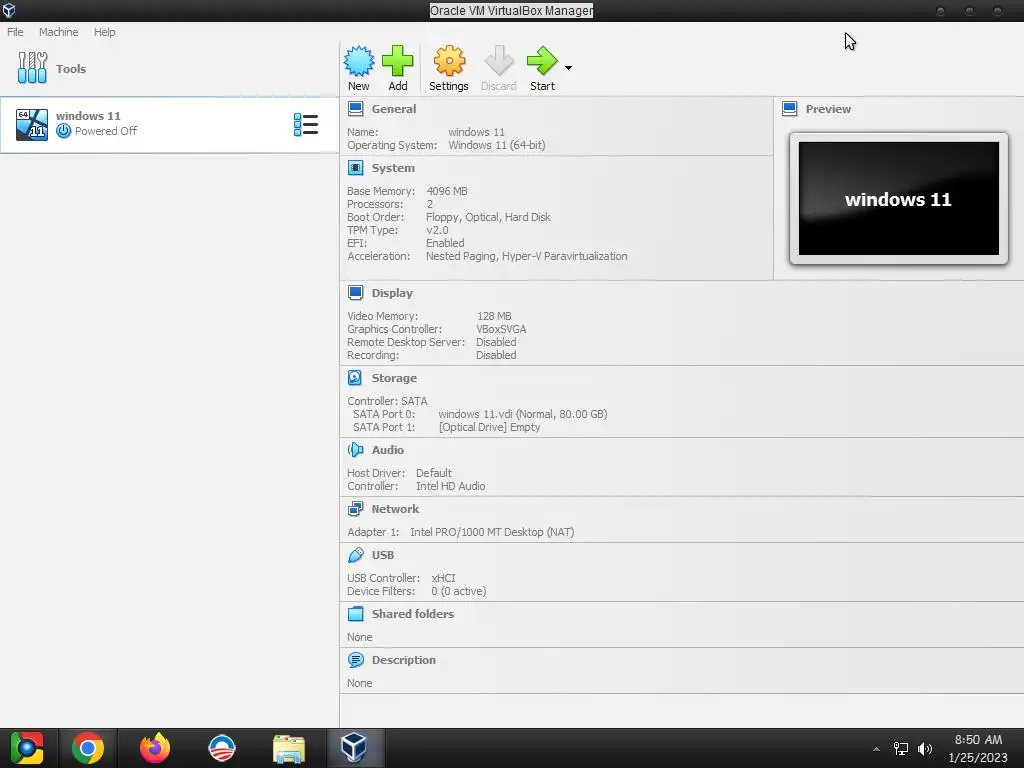Click the Description section icon
1024x768 pixels.
355,660
